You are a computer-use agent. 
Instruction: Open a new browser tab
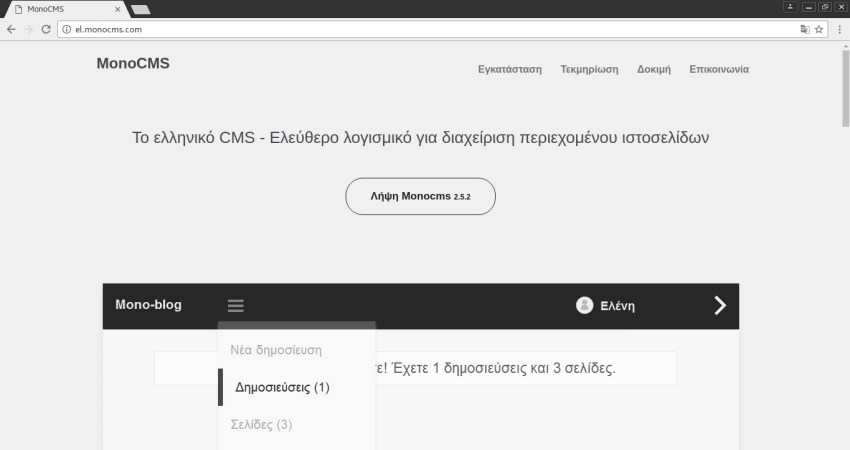pos(141,9)
